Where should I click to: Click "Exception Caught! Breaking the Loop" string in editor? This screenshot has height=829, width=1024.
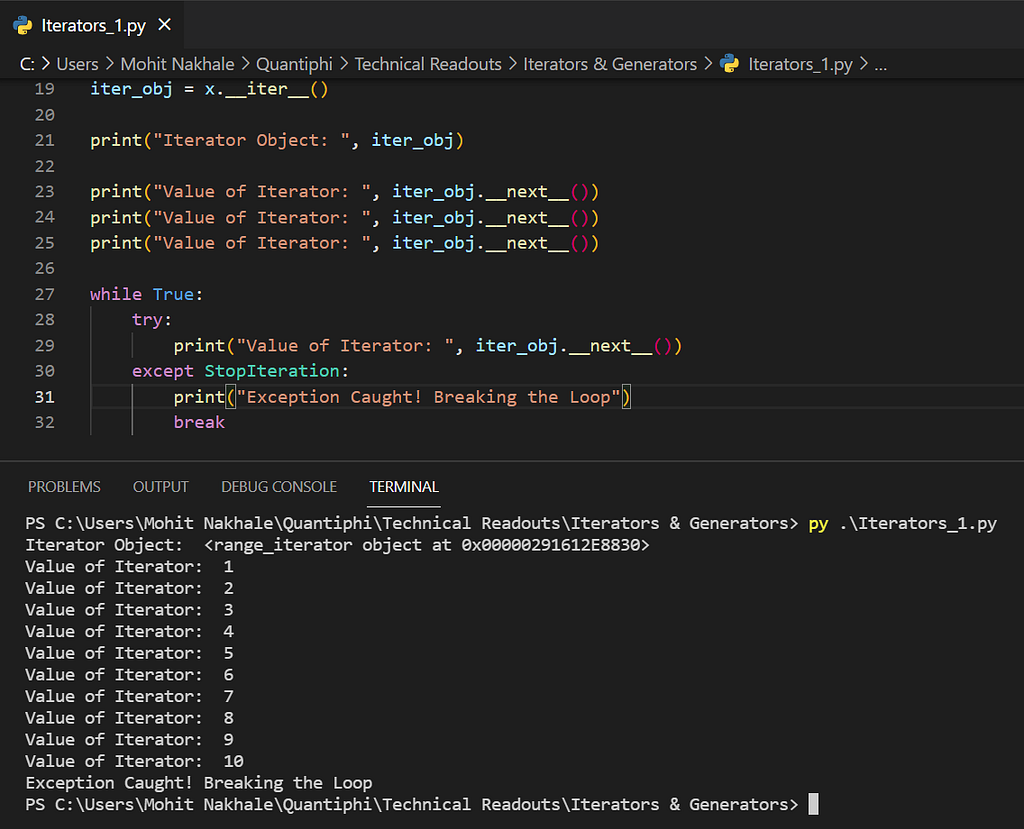click(428, 397)
